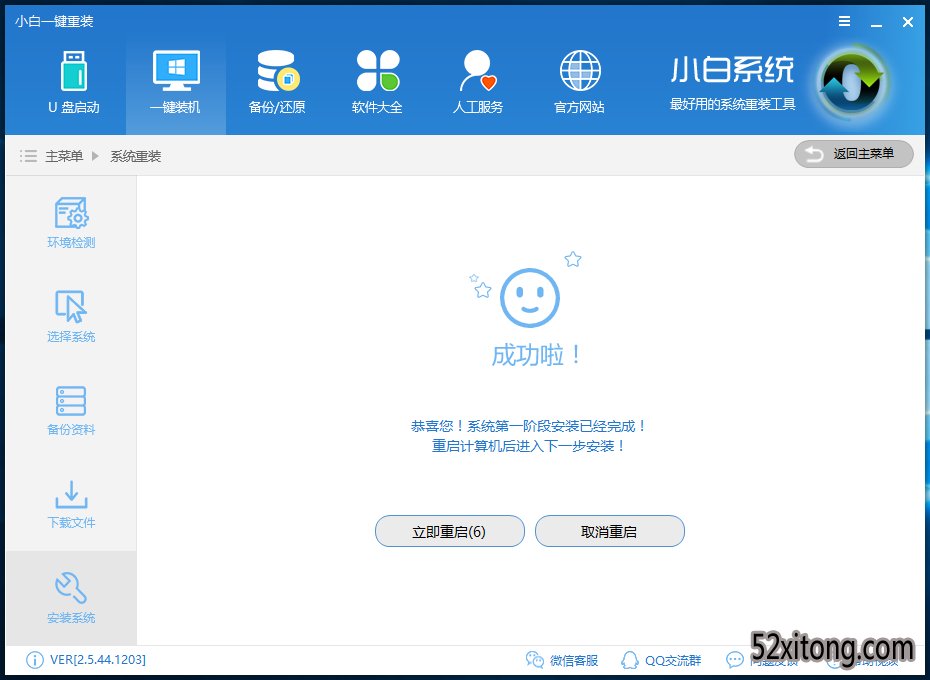Open 微信客服 WeChat customer service
This screenshot has width=930, height=680.
point(562,660)
